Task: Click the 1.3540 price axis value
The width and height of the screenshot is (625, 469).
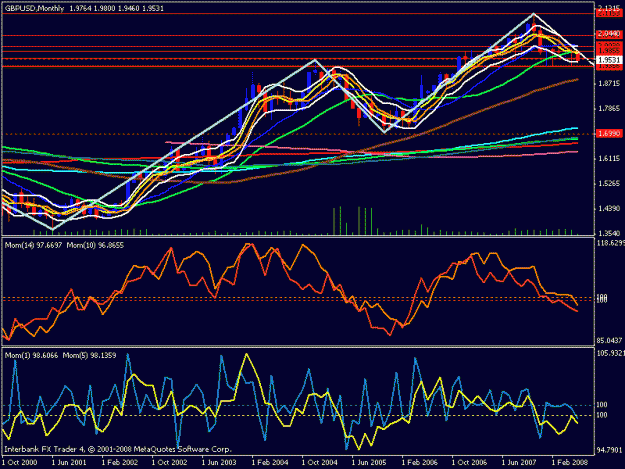Action: click(609, 234)
